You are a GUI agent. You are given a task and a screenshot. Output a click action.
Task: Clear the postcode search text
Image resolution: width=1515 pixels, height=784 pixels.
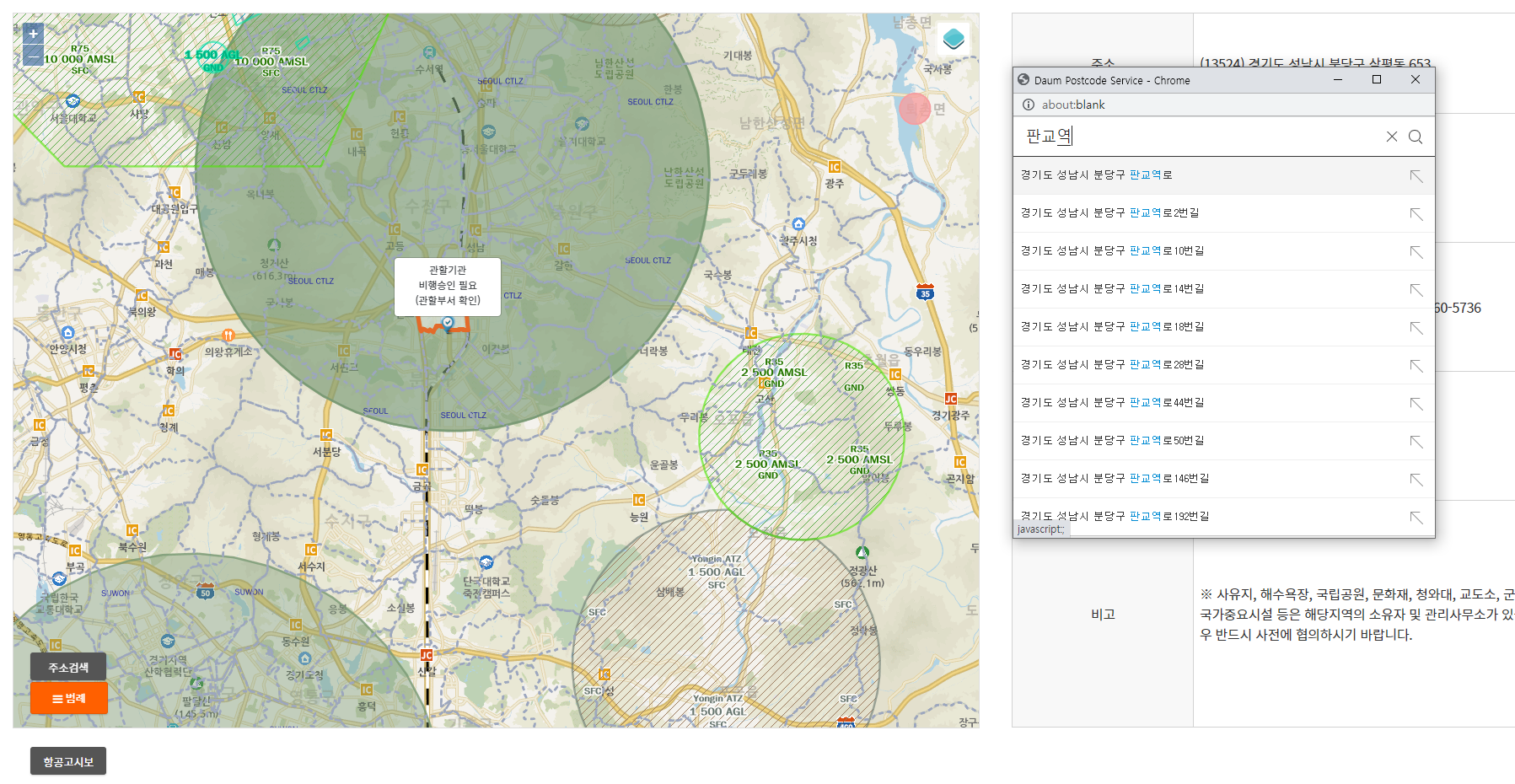tap(1392, 137)
